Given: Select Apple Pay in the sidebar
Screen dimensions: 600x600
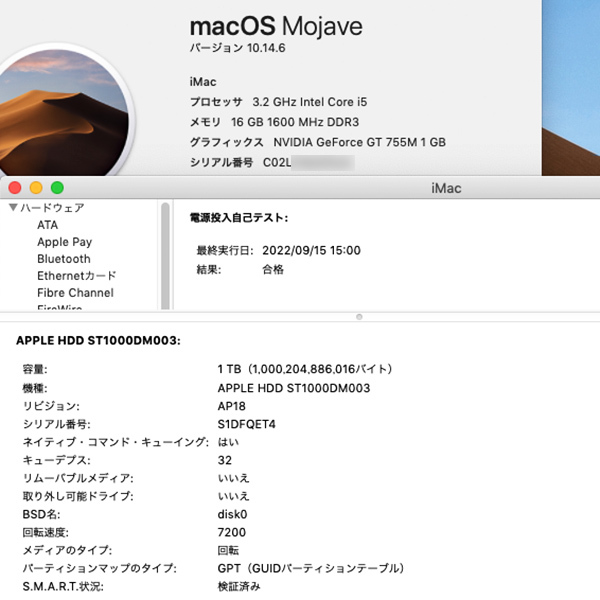Looking at the screenshot, I should (65, 242).
